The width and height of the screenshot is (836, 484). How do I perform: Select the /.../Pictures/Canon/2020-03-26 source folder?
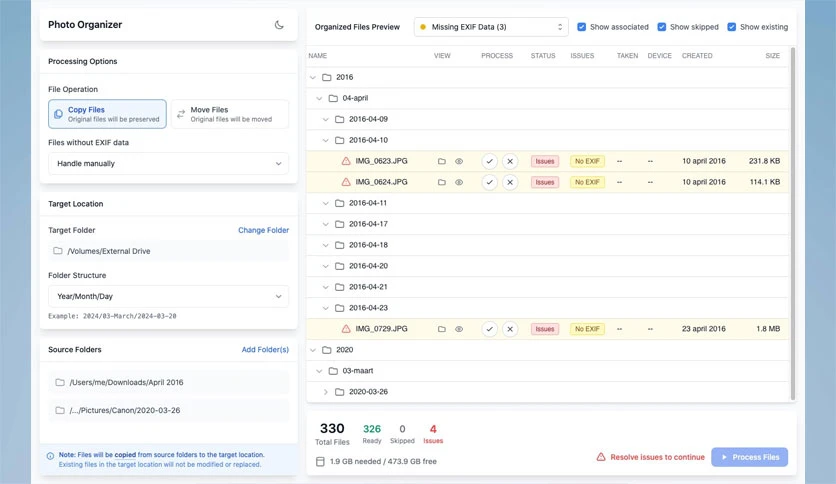(168, 410)
